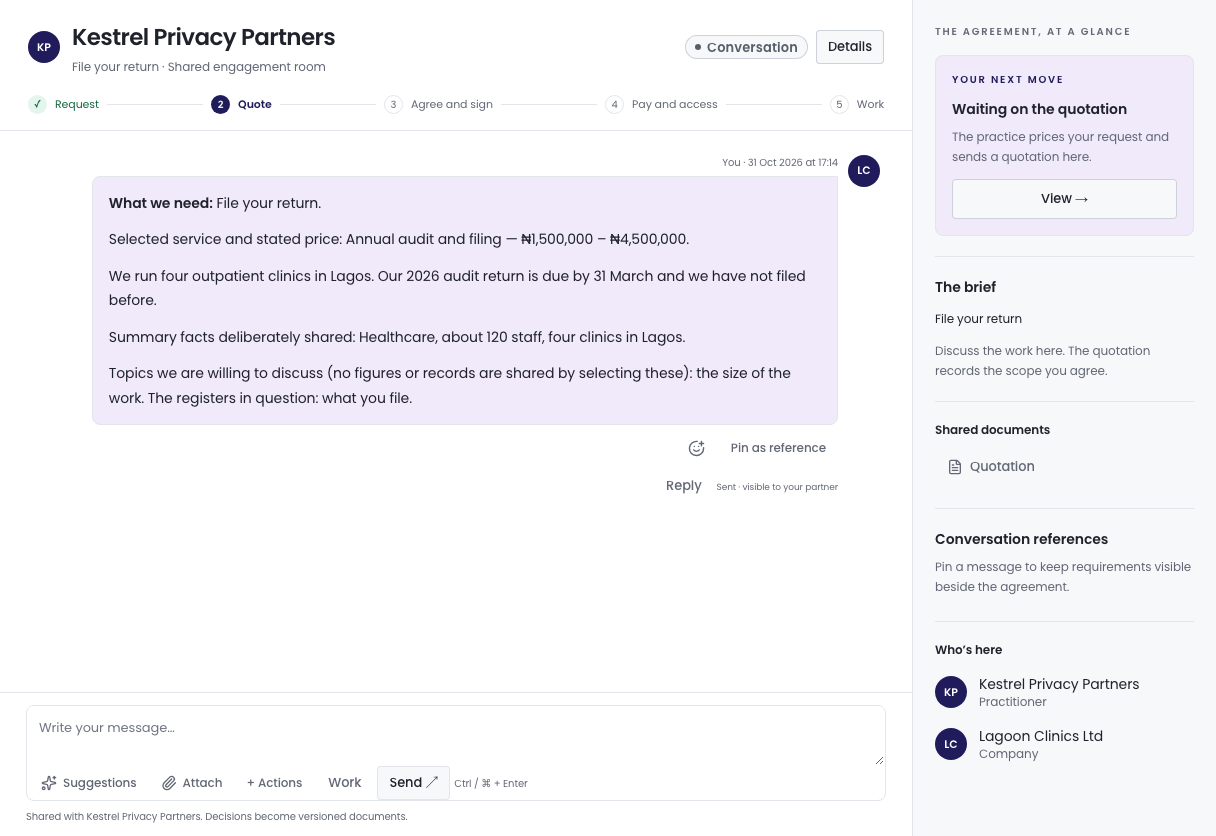Click View in Your Next Move card

(x=1064, y=199)
